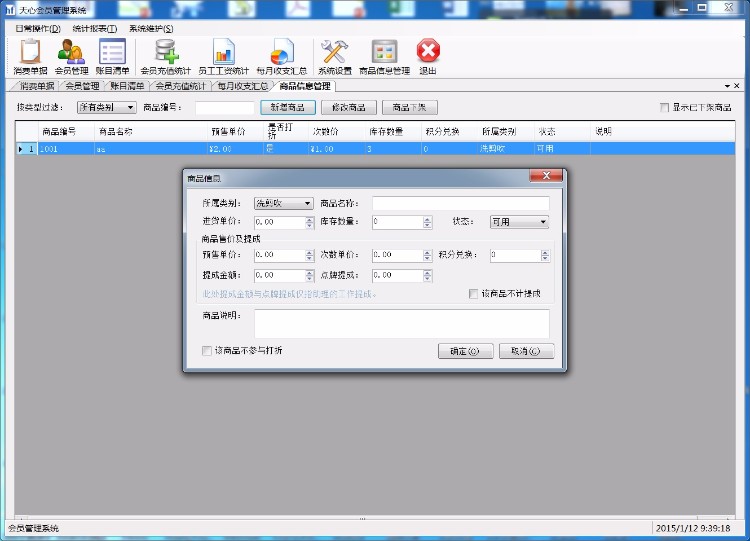Click the 商品下架 button
The height and width of the screenshot is (541, 750).
(409, 108)
